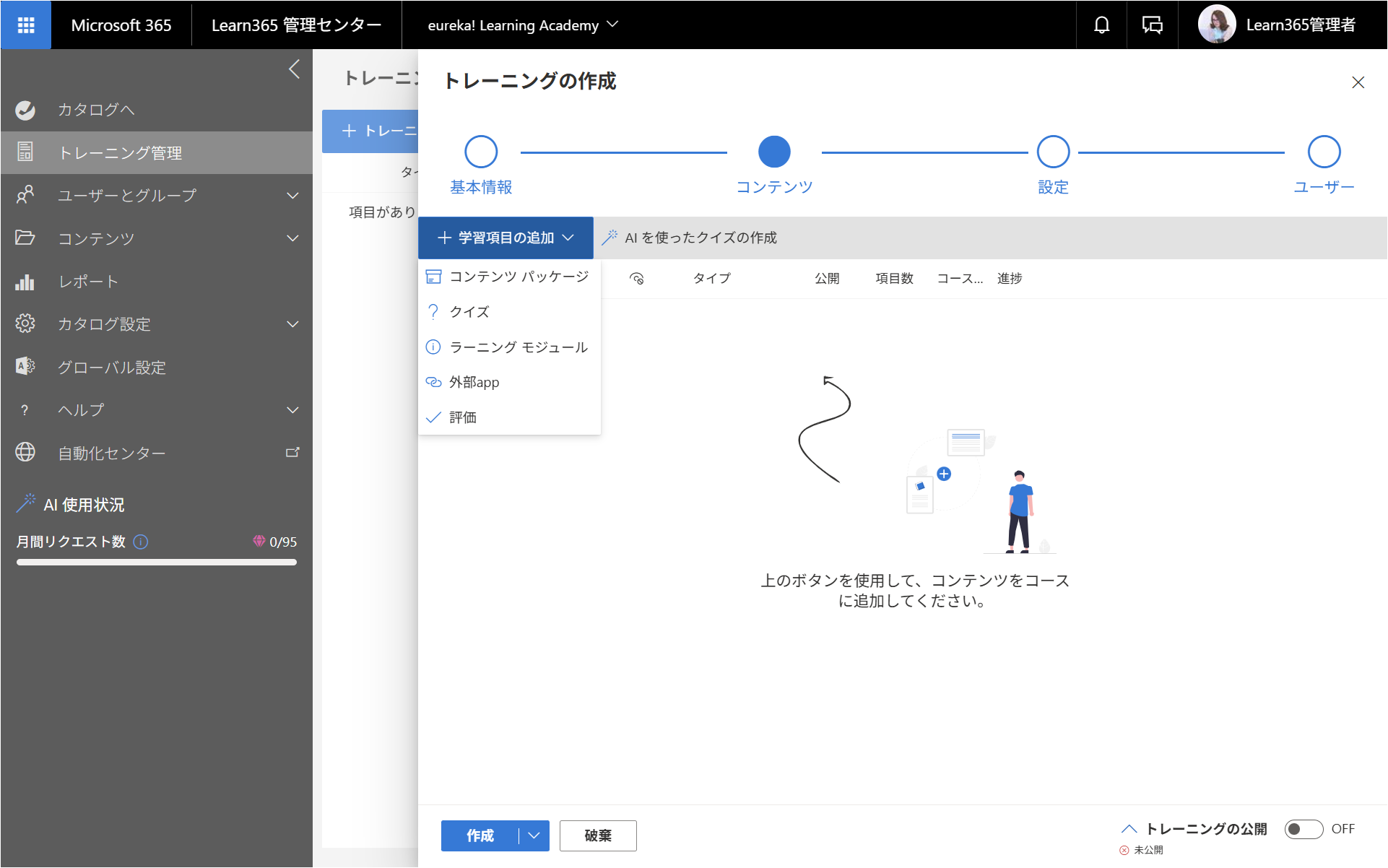This screenshot has height=868, width=1388.
Task: Click the レポート bar chart icon
Action: 25,282
